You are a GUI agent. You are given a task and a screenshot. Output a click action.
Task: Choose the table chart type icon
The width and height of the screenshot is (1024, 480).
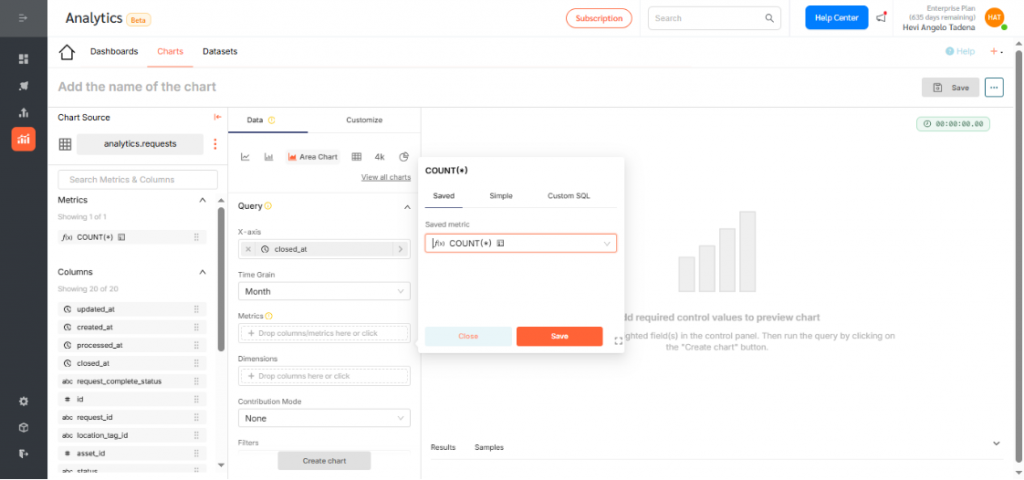(355, 157)
